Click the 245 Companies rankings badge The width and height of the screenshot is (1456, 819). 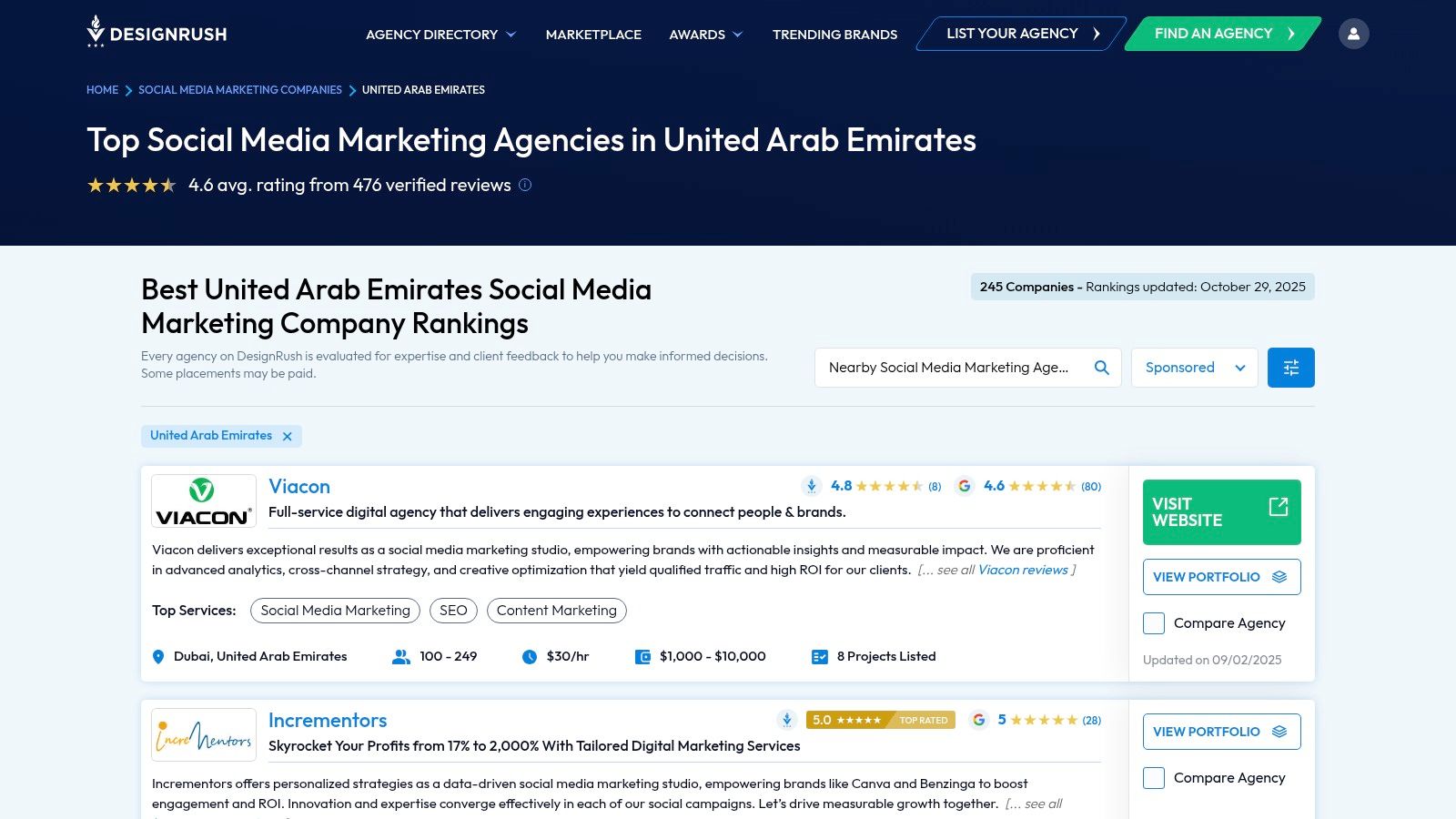[x=1143, y=287]
